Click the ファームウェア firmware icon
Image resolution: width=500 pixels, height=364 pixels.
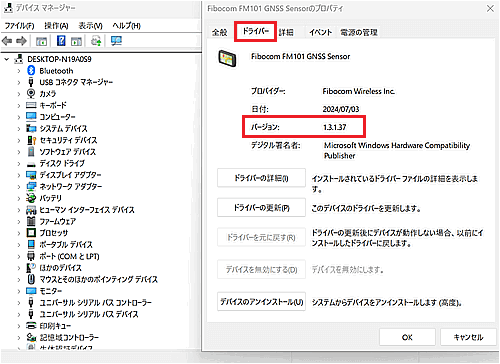31,221
